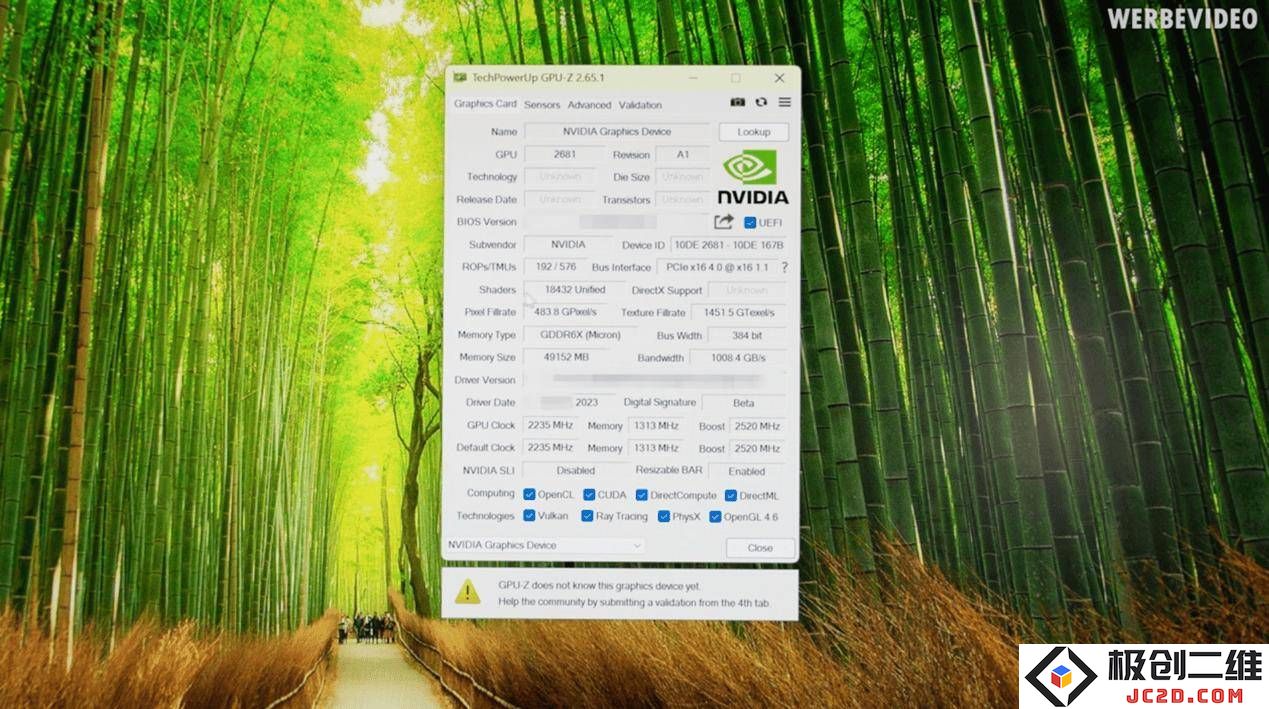Viewport: 1269px width, 709px height.
Task: Click the Die Size field showing Unknown
Action: 683,177
